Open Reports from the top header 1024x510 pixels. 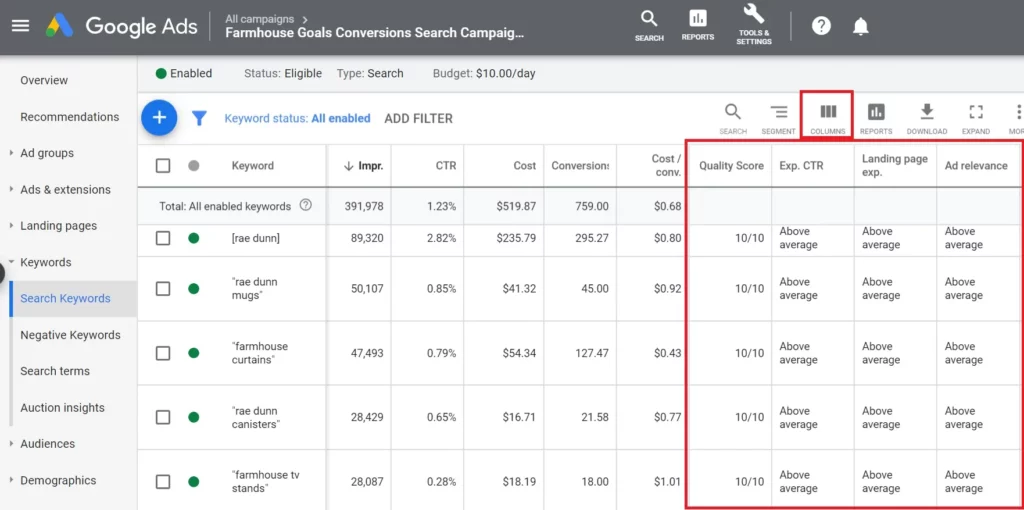698,22
